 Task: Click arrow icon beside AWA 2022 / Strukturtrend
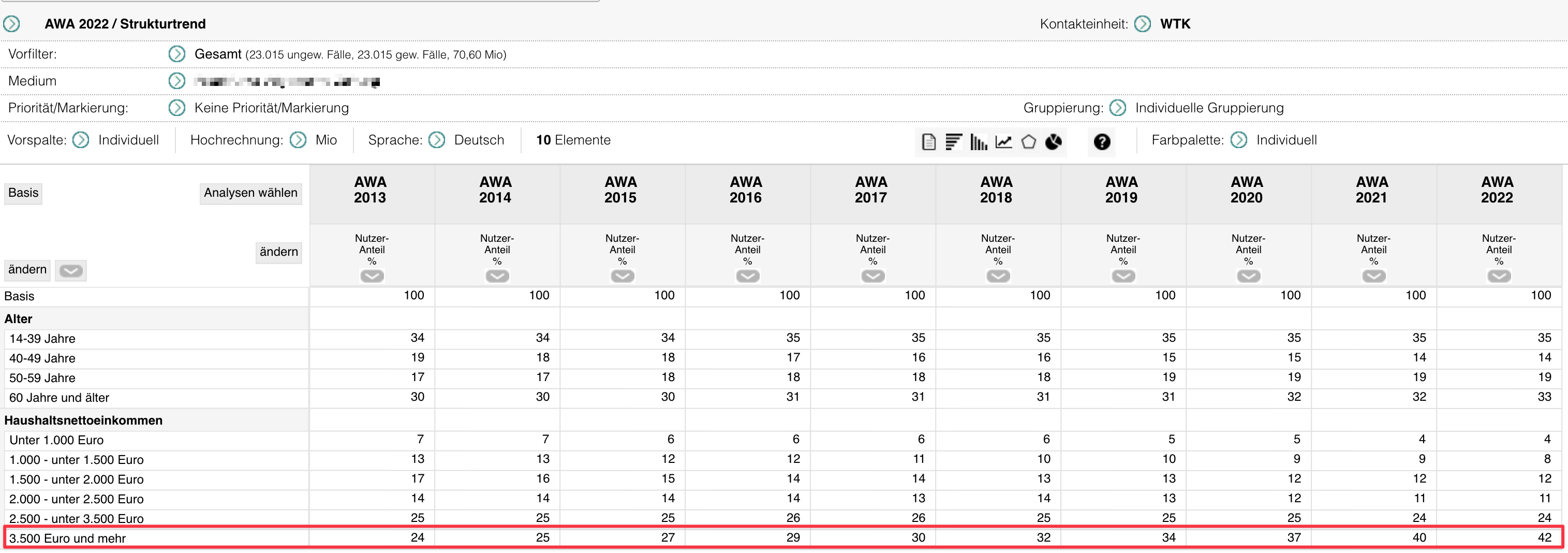click(x=11, y=24)
